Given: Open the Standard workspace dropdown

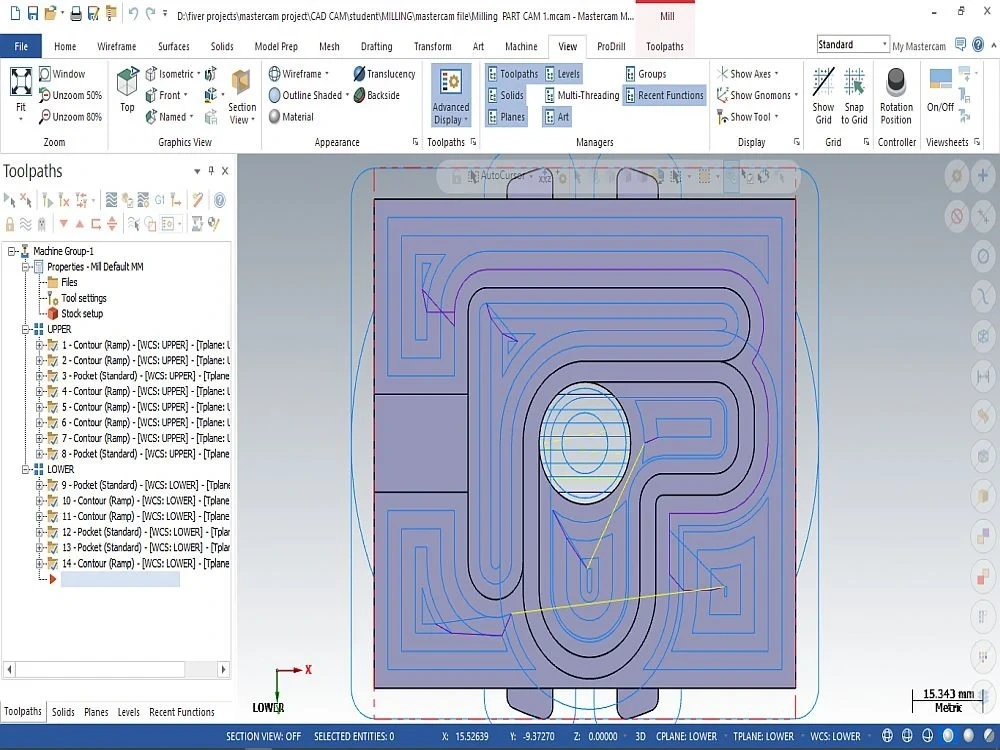Looking at the screenshot, I should 885,44.
